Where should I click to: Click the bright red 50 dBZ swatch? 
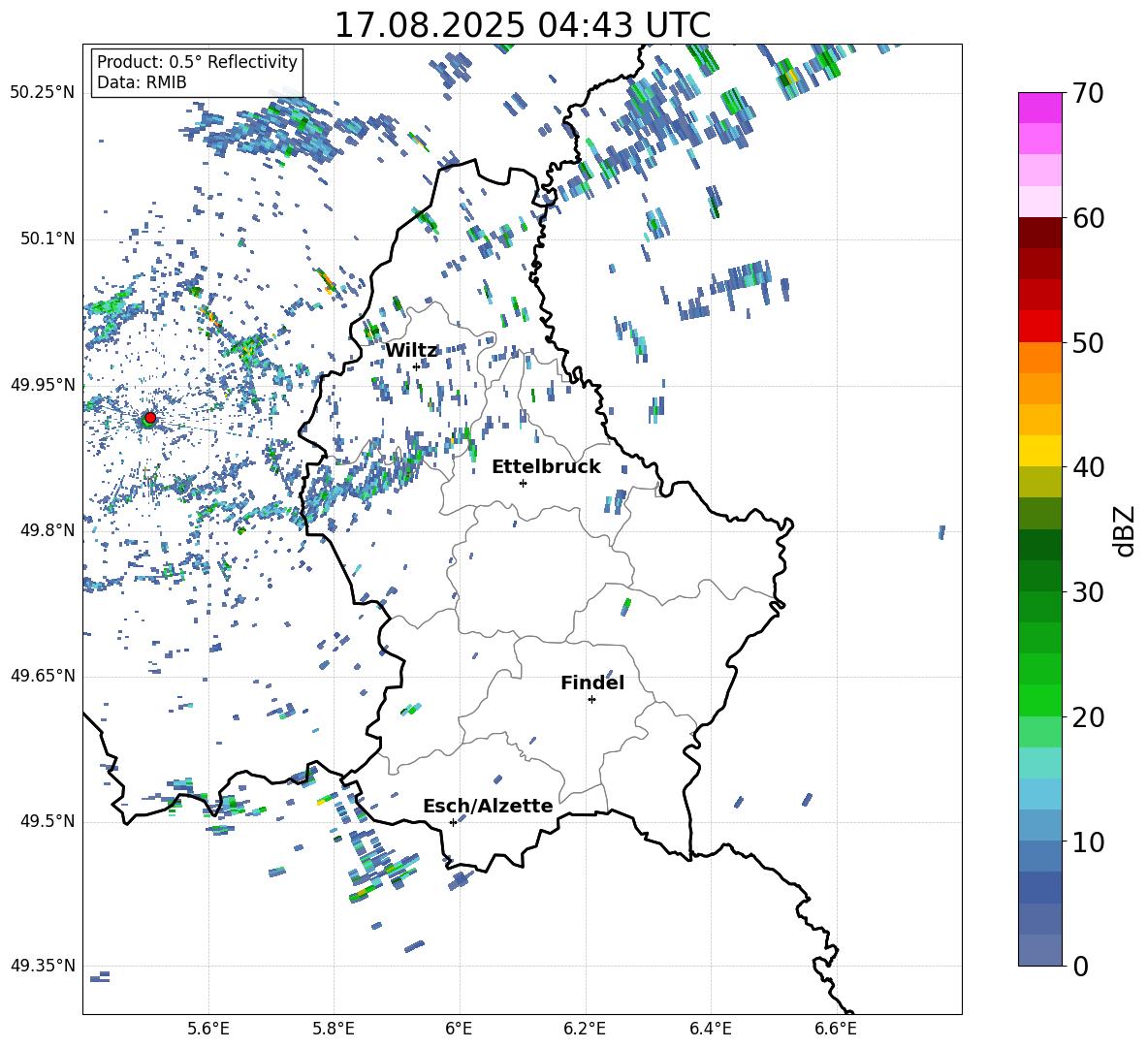1040,327
